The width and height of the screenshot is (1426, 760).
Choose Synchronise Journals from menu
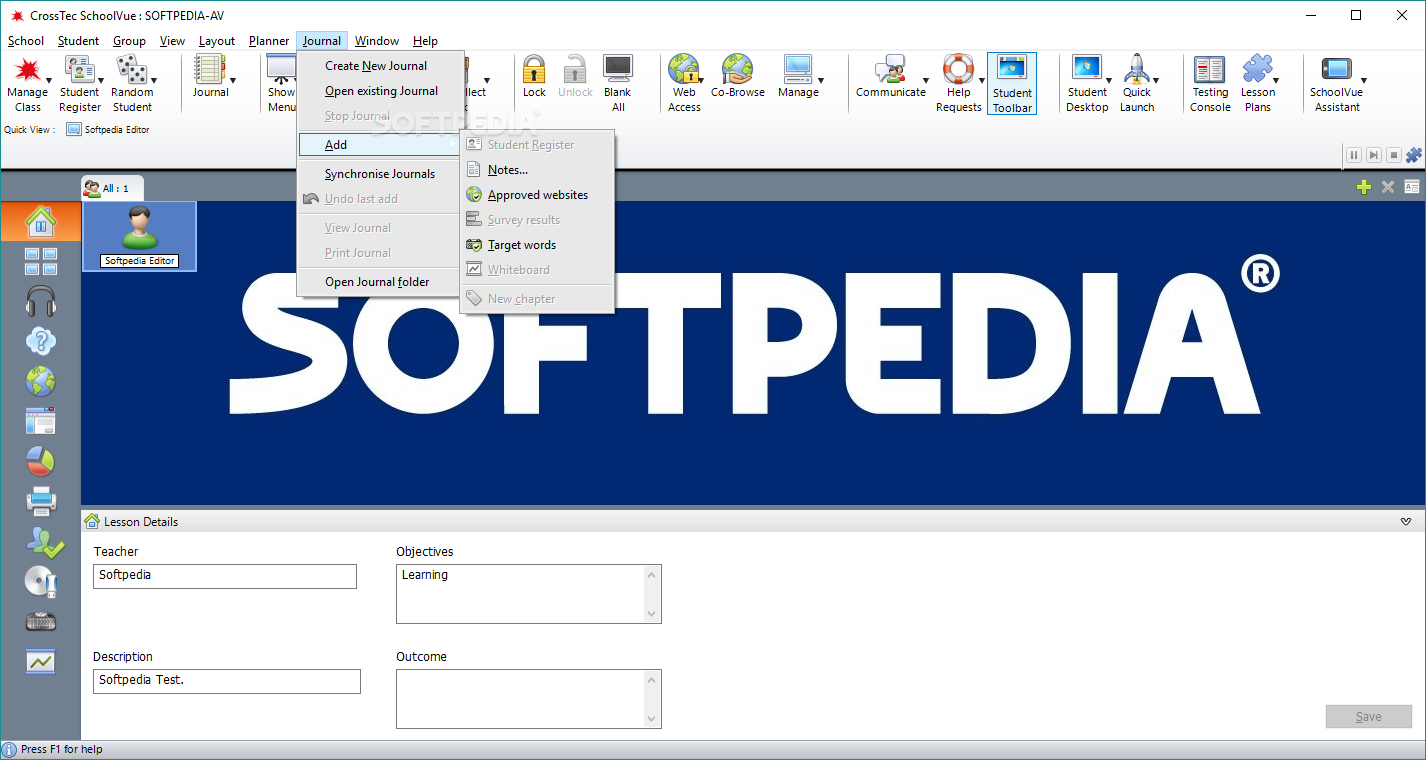pos(381,174)
